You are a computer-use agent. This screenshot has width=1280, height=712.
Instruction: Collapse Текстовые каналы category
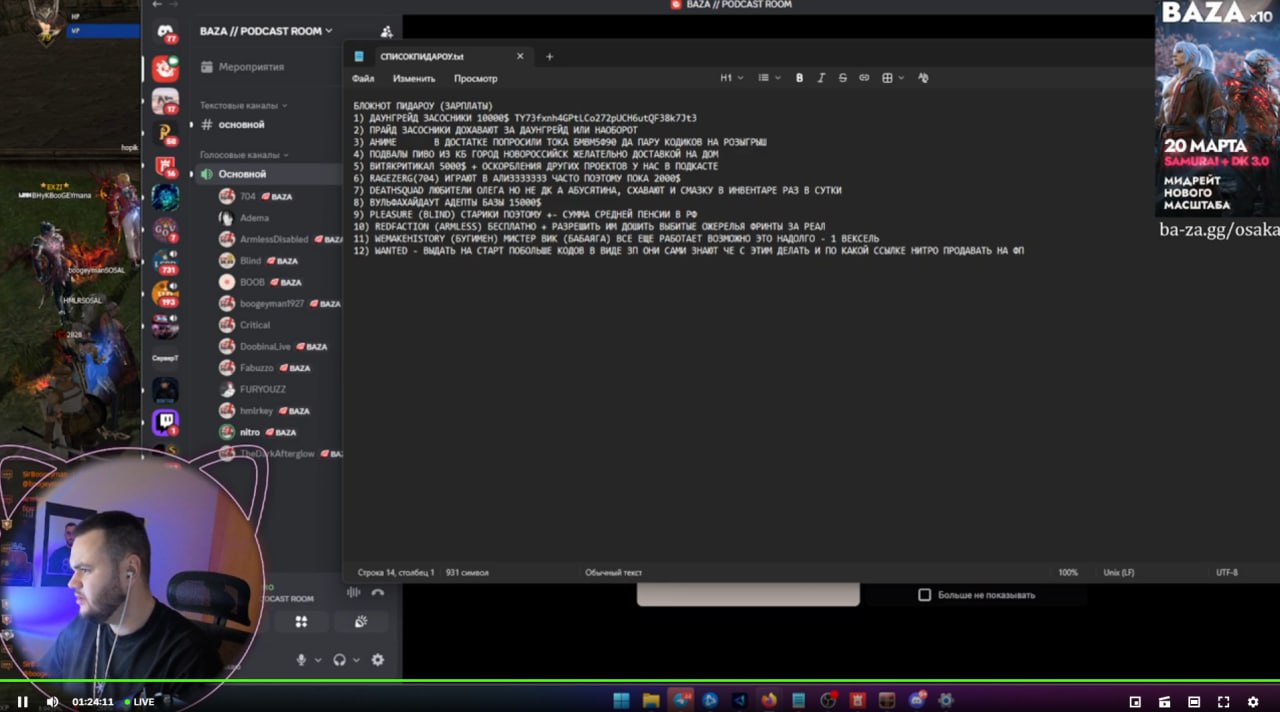243,105
